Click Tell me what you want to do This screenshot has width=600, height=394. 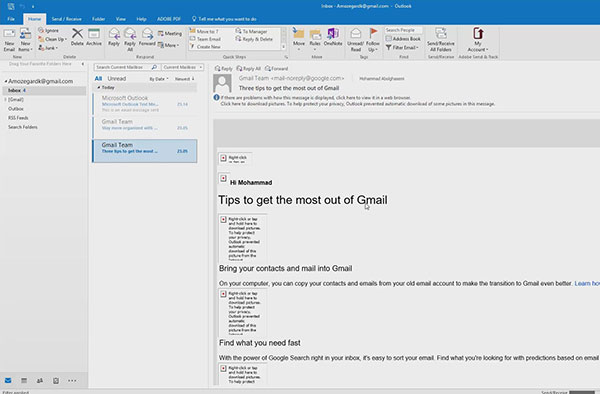click(224, 19)
